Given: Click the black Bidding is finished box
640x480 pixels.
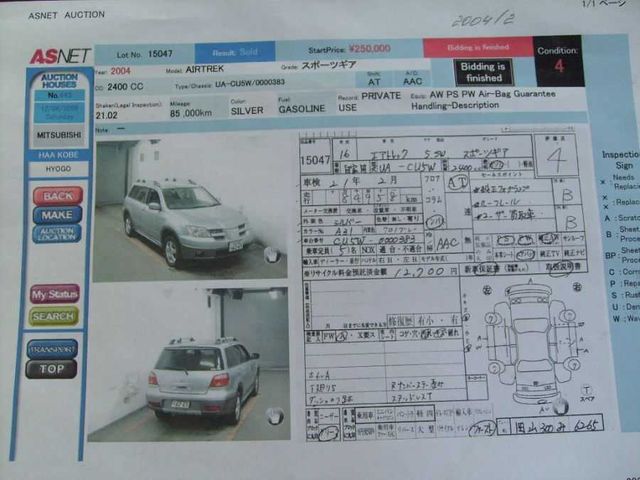Looking at the screenshot, I should tap(484, 72).
